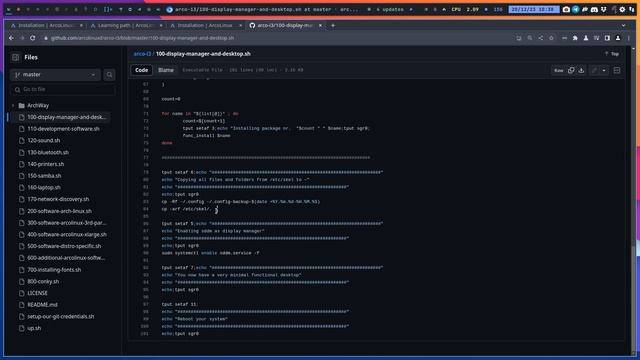Reload the GitHub page
Image resolution: width=640 pixels, height=360 pixels.
point(33,38)
